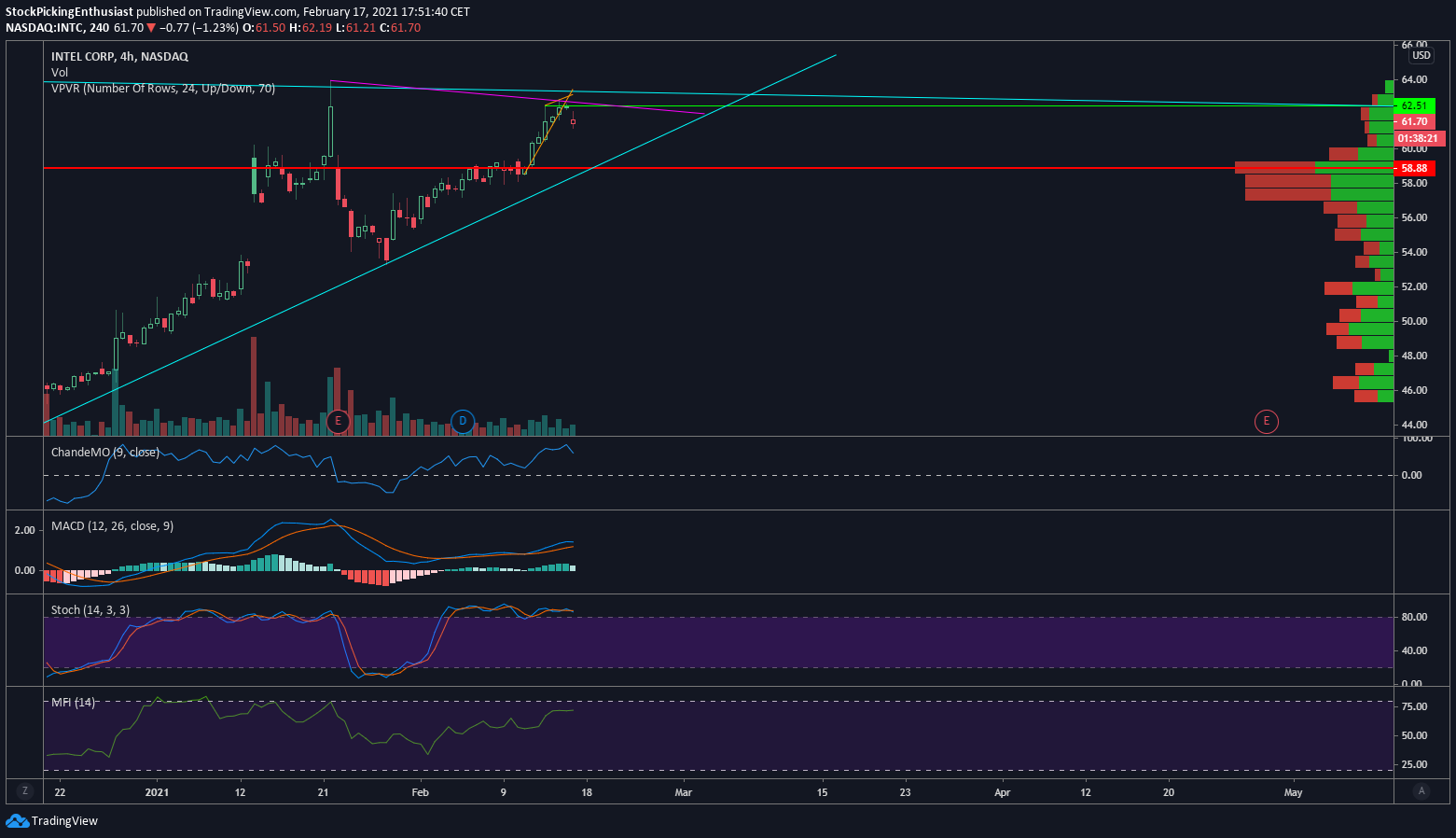Click the 52.00 price axis label
This screenshot has width=1456, height=838.
click(x=1414, y=287)
